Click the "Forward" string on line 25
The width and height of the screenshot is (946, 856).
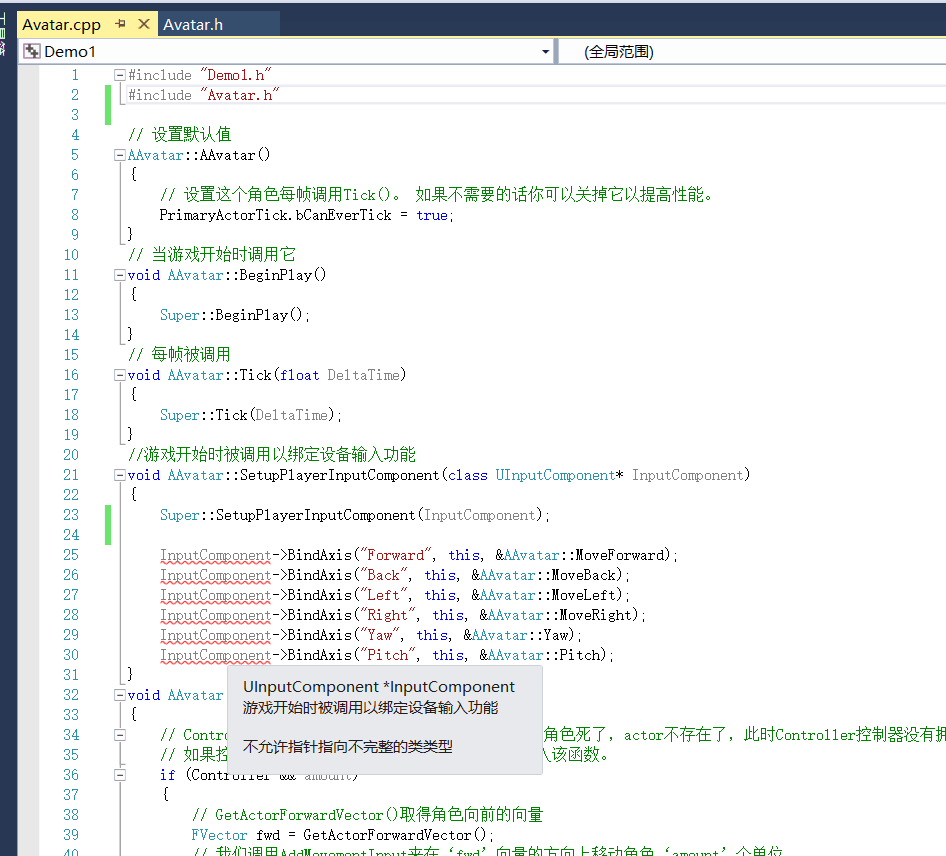tap(396, 555)
